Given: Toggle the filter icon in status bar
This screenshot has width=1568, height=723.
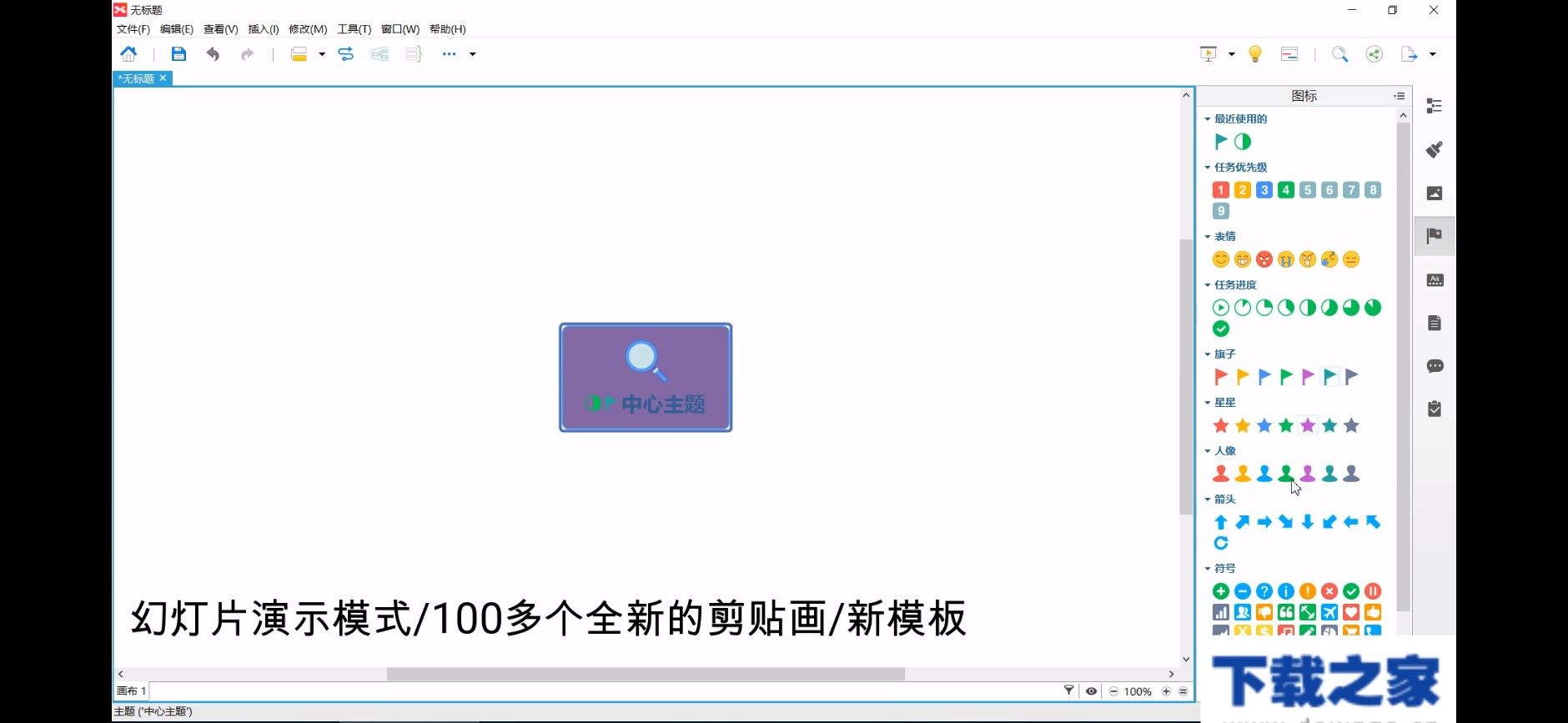Looking at the screenshot, I should point(1068,690).
